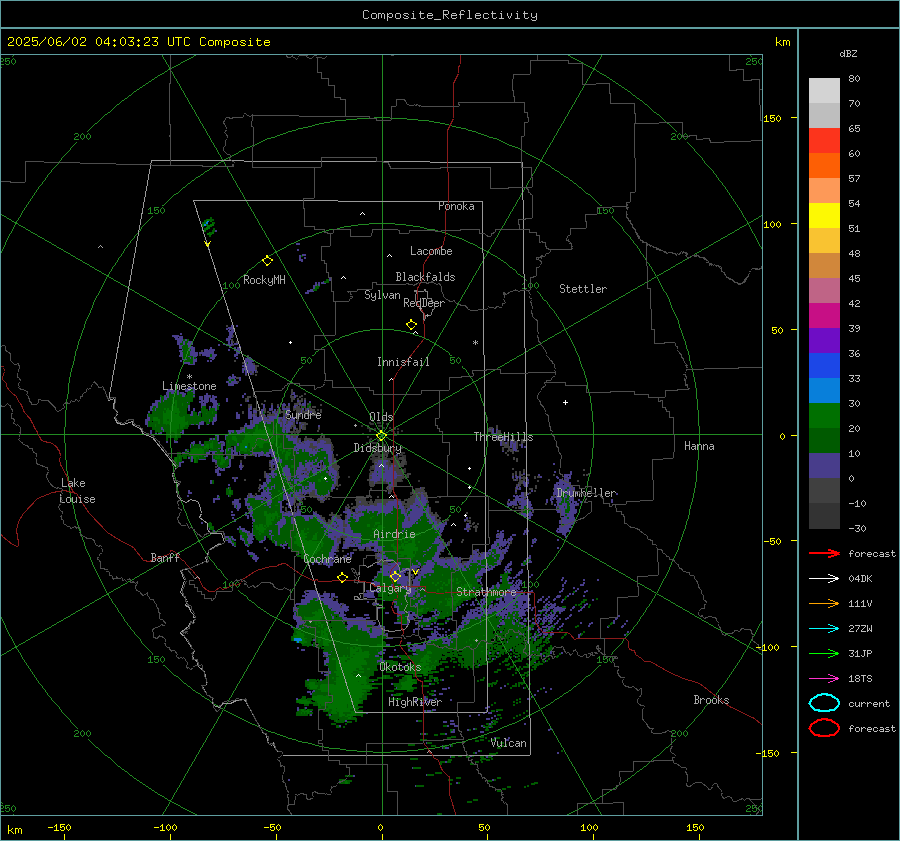Select the light blue 30-33 dBZ swatch
Screen dimensions: 900x841
824,390
